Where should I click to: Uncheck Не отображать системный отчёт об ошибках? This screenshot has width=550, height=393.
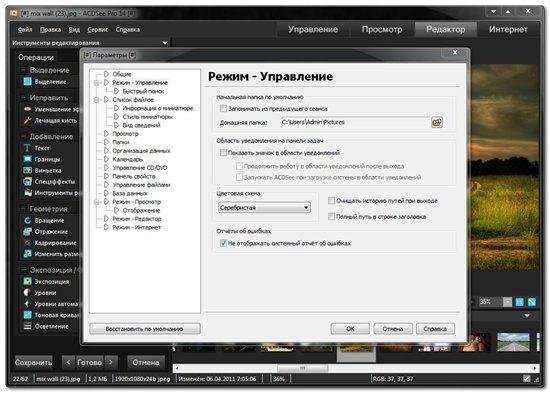point(223,243)
